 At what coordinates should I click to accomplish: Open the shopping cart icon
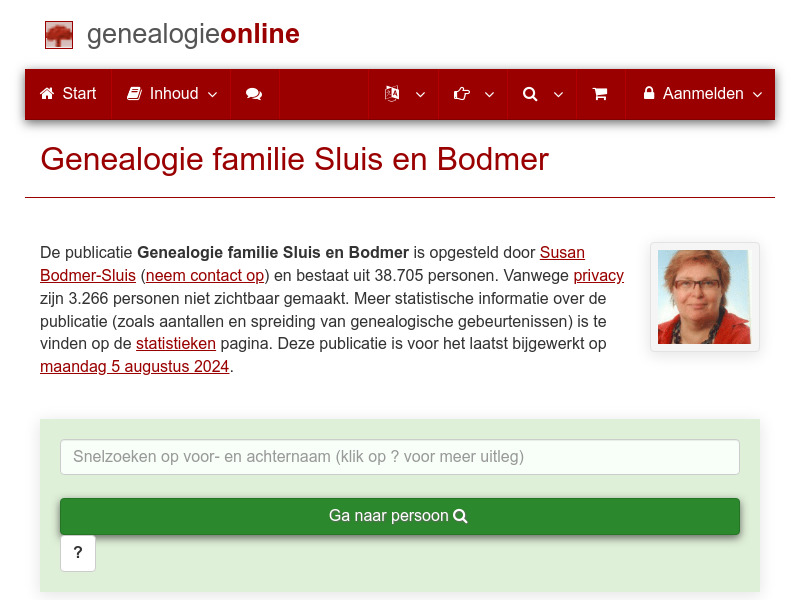tap(601, 94)
